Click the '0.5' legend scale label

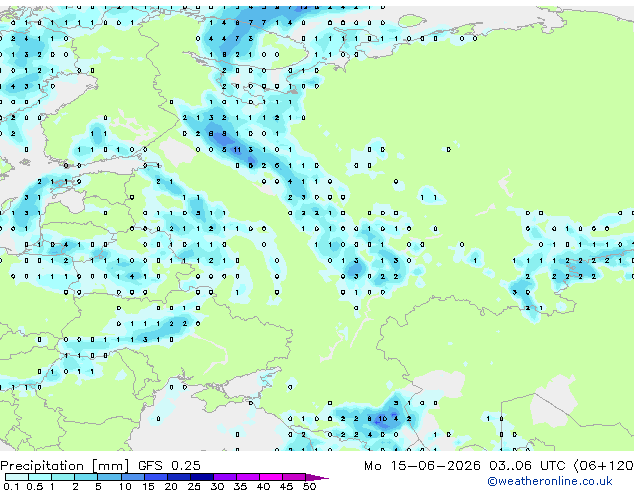click(x=35, y=486)
